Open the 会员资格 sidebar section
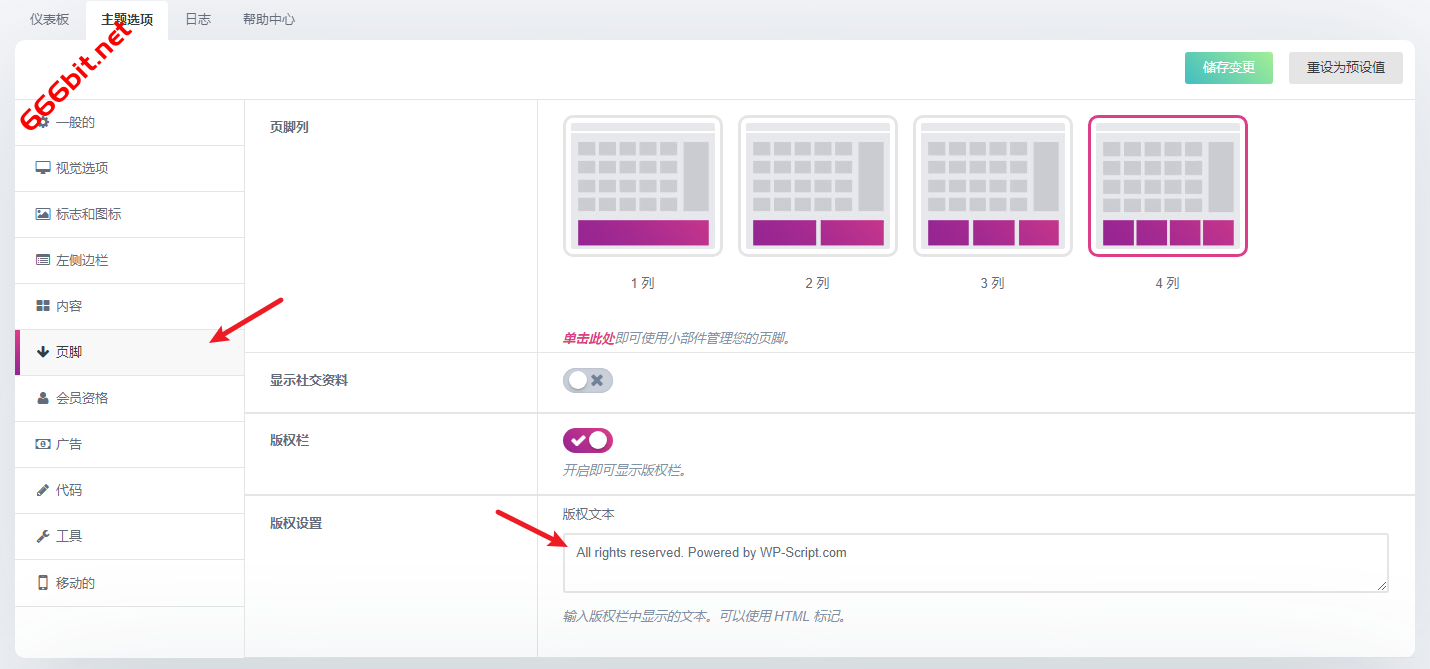Image resolution: width=1430 pixels, height=669 pixels. pos(130,398)
